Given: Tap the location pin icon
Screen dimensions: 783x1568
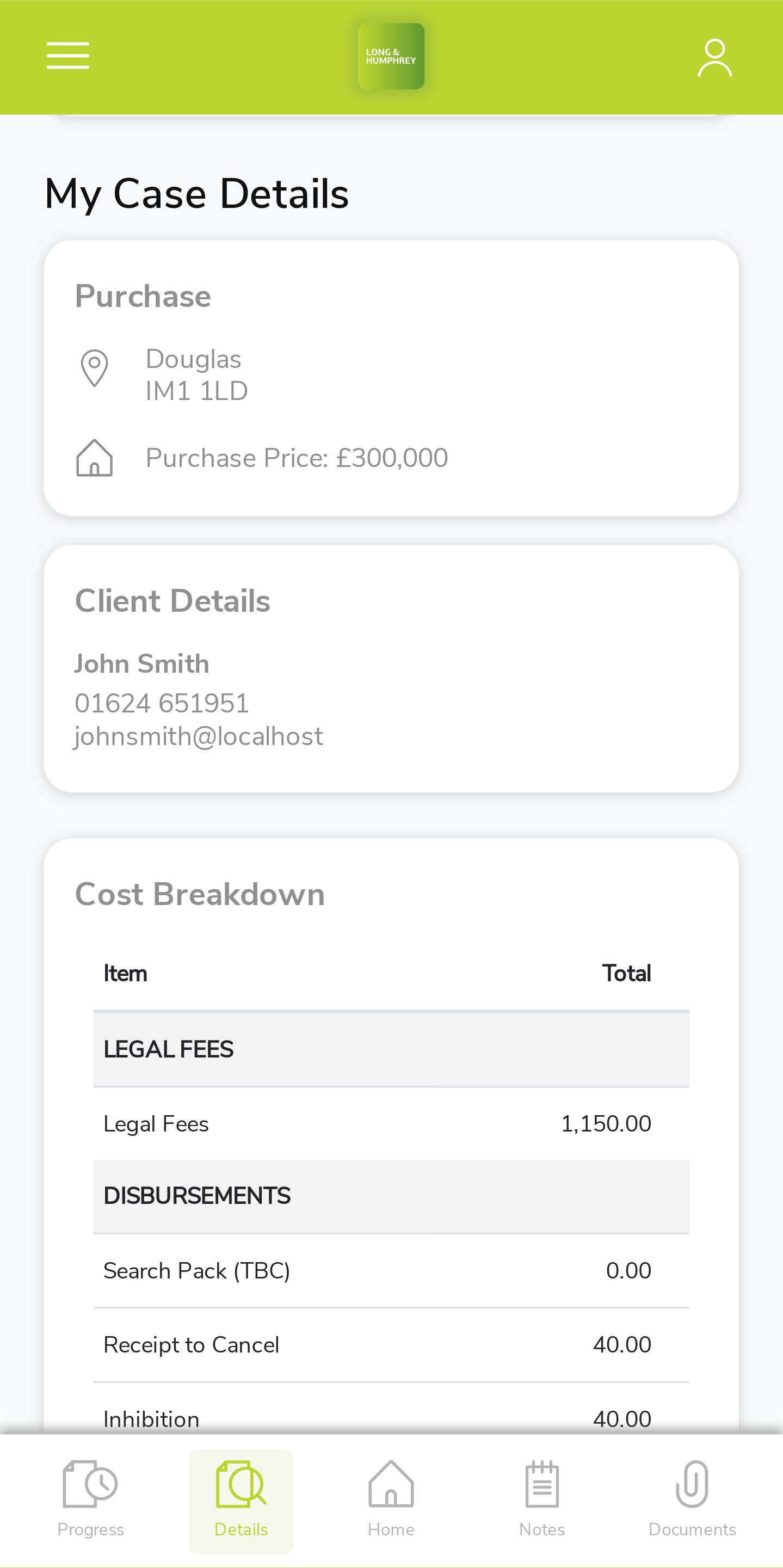Looking at the screenshot, I should pos(94,368).
